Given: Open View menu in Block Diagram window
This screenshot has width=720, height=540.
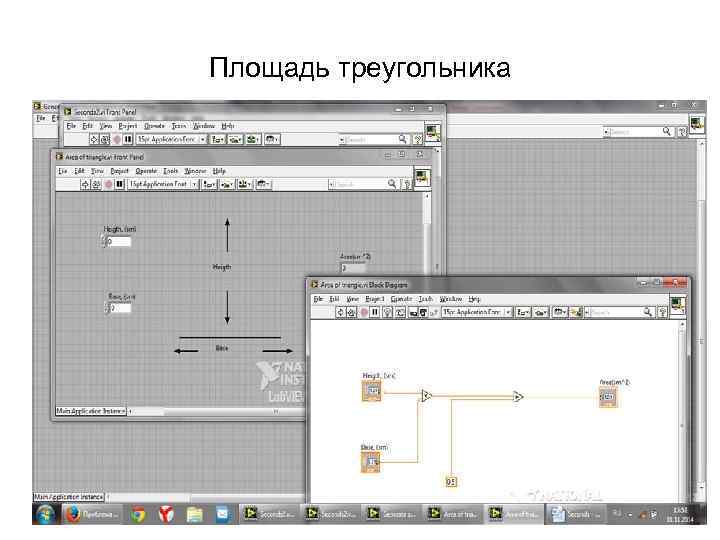Looking at the screenshot, I should pos(352,299).
